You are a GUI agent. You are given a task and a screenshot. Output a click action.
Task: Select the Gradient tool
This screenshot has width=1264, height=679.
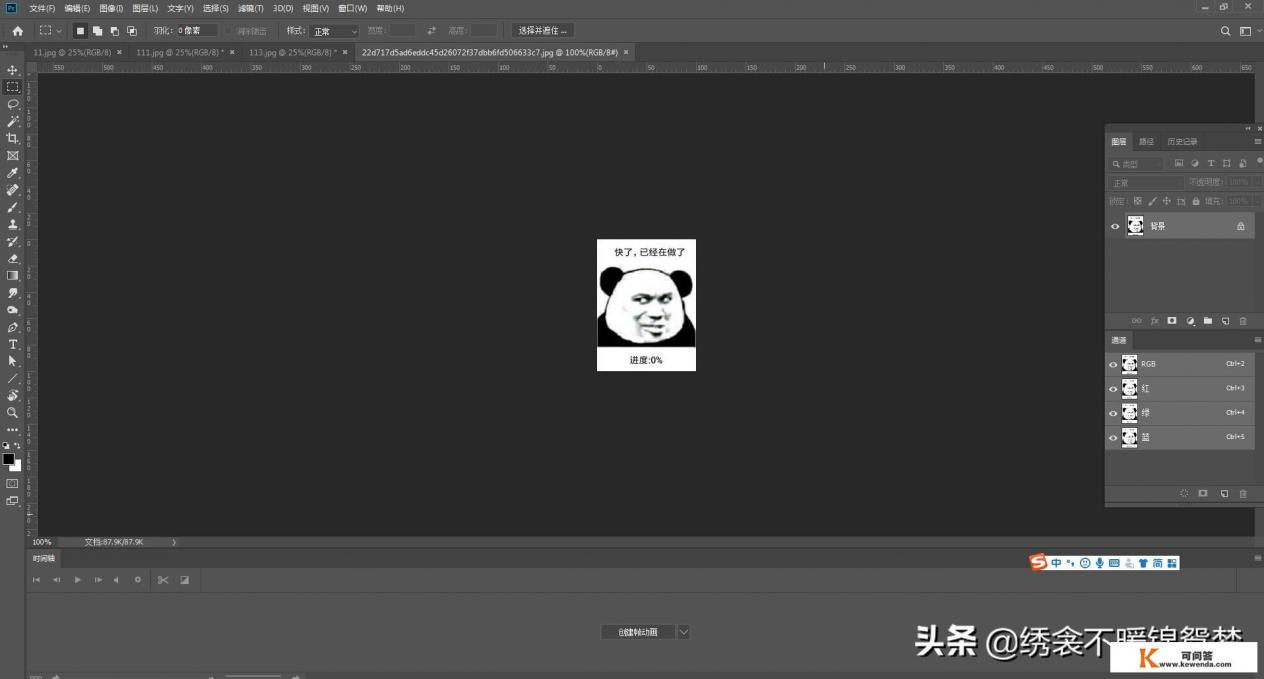[12, 275]
